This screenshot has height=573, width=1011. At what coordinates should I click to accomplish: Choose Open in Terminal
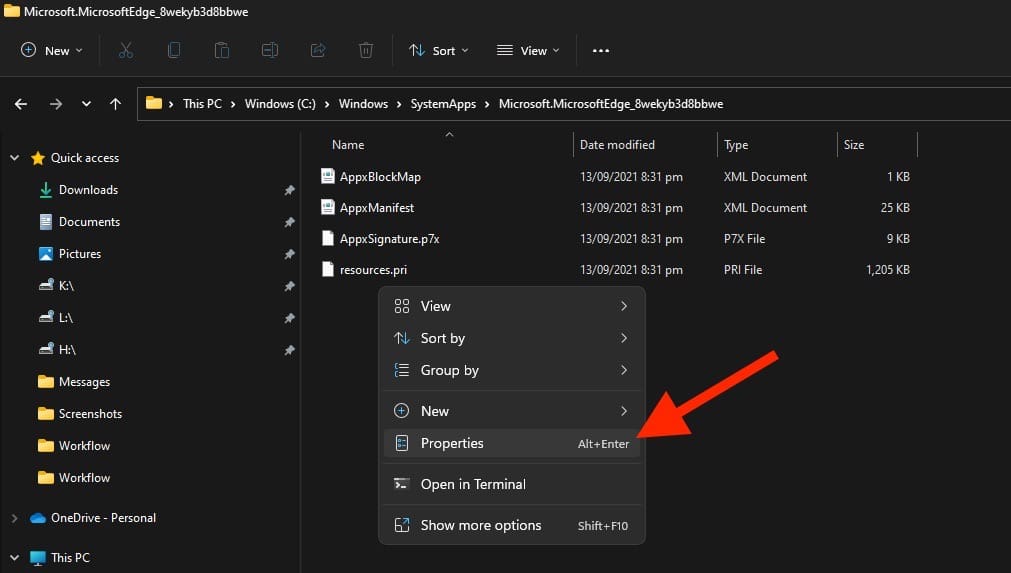511,484
